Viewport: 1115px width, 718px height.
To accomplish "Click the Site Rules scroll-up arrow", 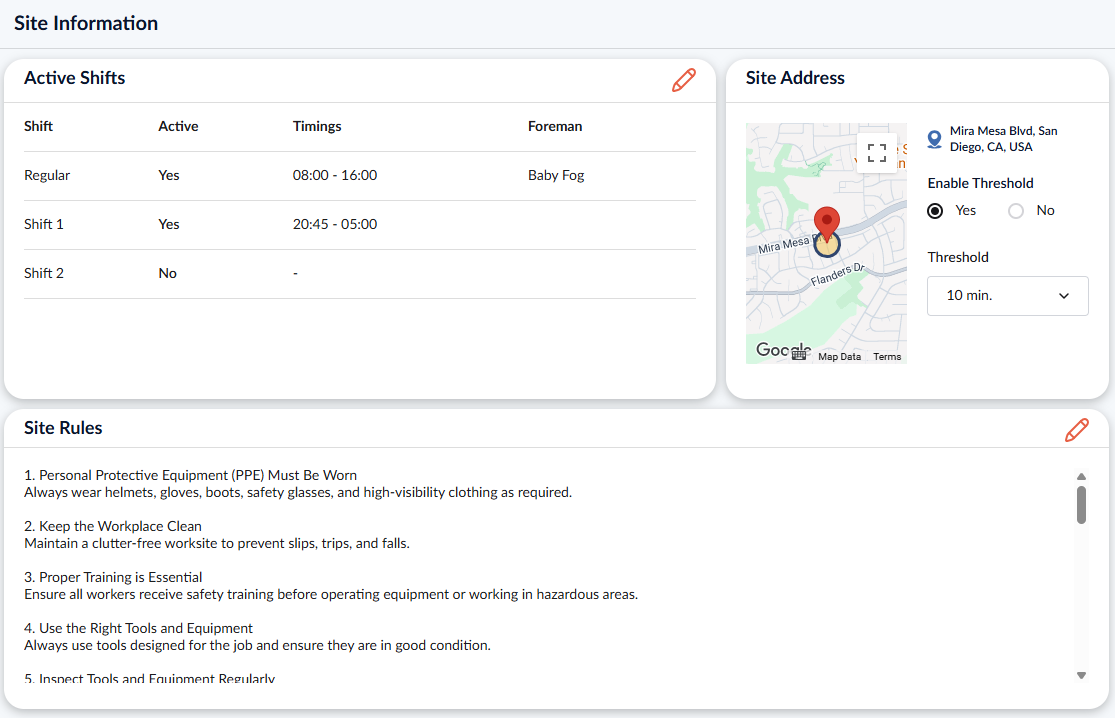I will click(1081, 476).
